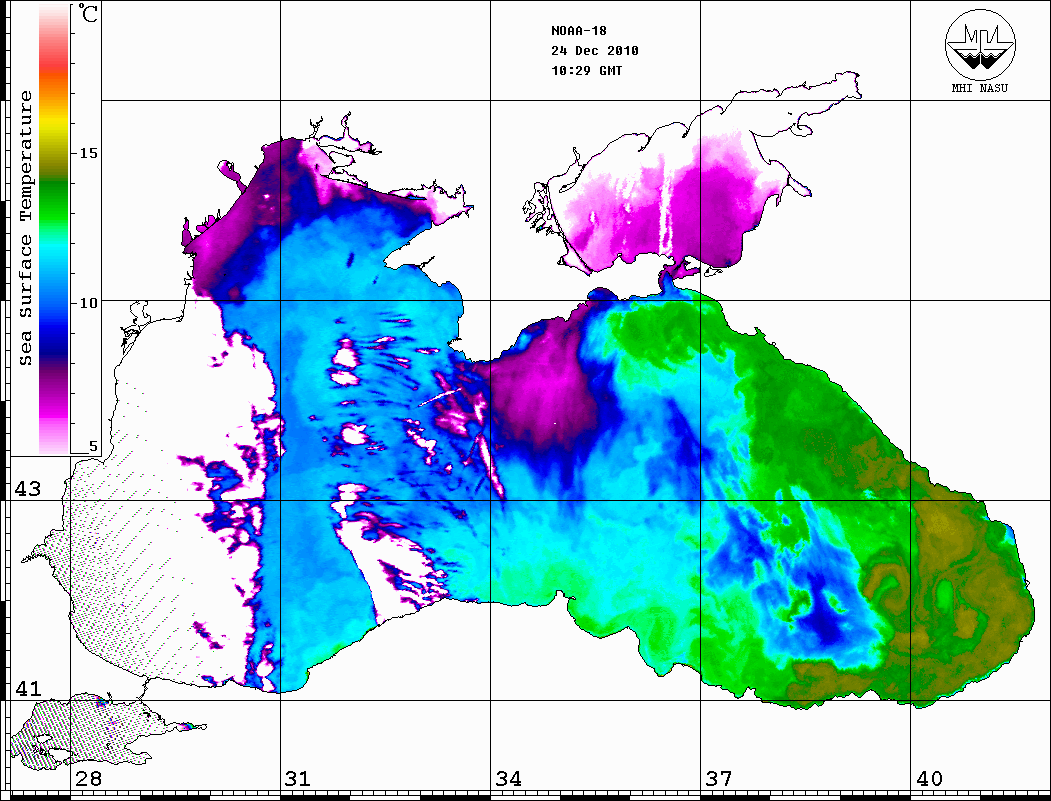Click longitude label 31
The width and height of the screenshot is (1051, 801).
[x=298, y=779]
